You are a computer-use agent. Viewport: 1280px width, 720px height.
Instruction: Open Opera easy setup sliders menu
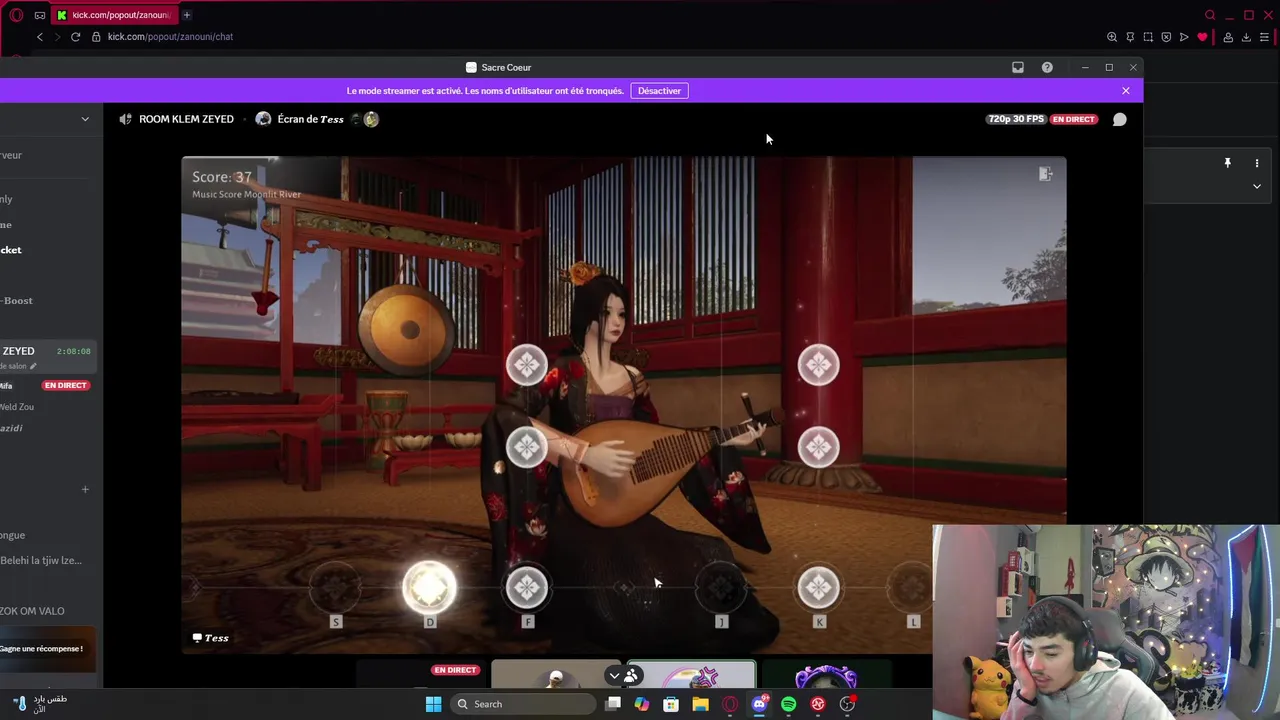click(1264, 37)
